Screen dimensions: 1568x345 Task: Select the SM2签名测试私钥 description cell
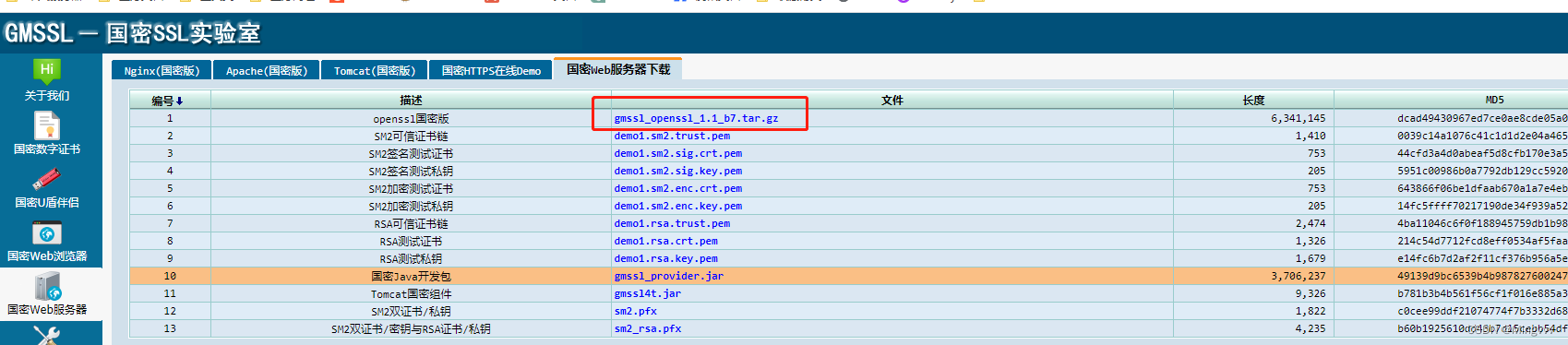(411, 172)
